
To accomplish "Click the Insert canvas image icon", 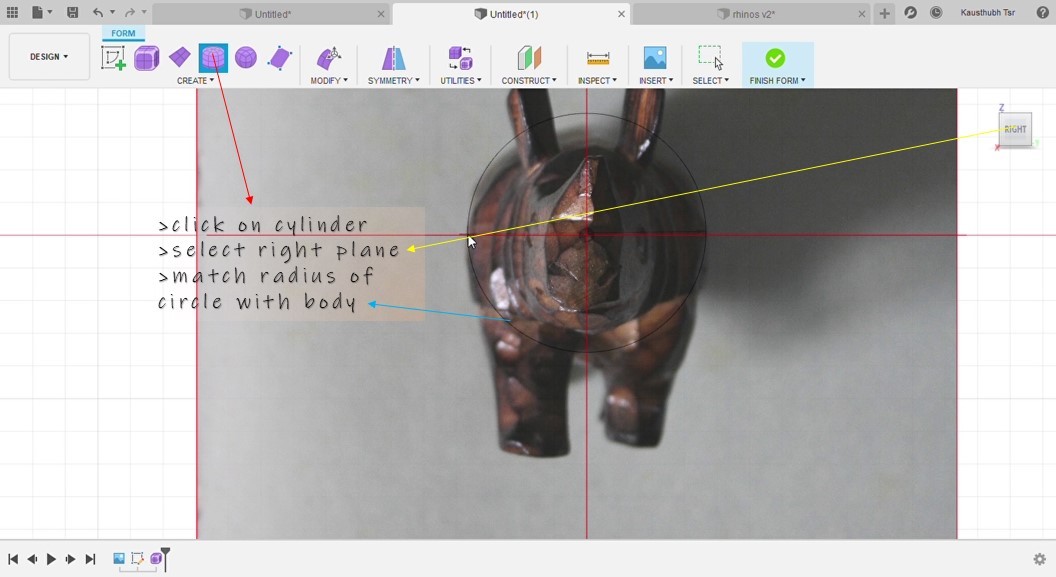I will click(x=655, y=58).
